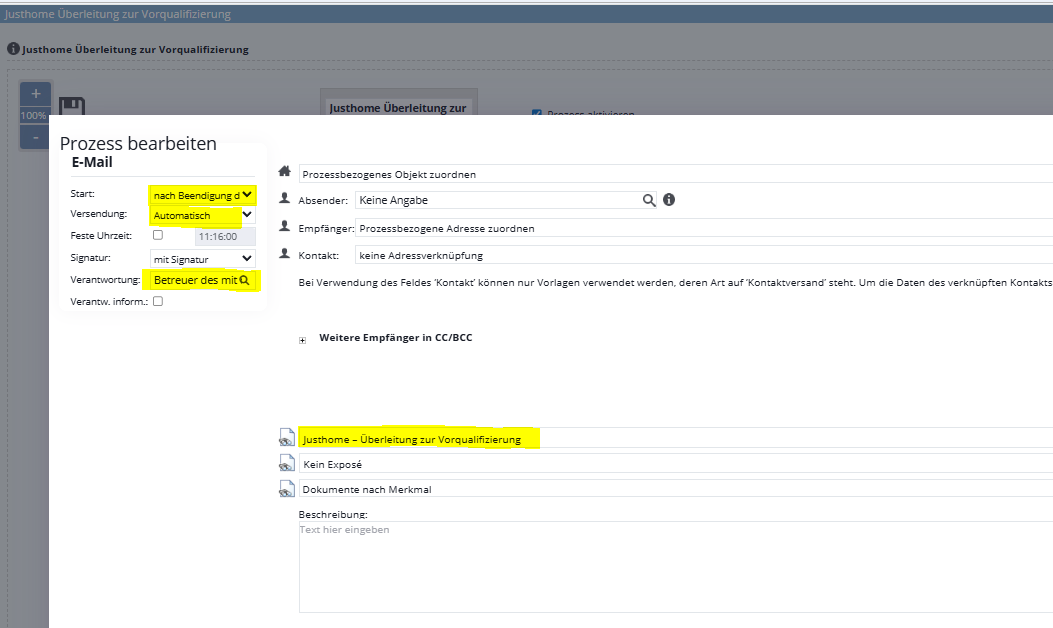This screenshot has height=628, width=1053.
Task: Open the Signatur dropdown
Action: [202, 259]
